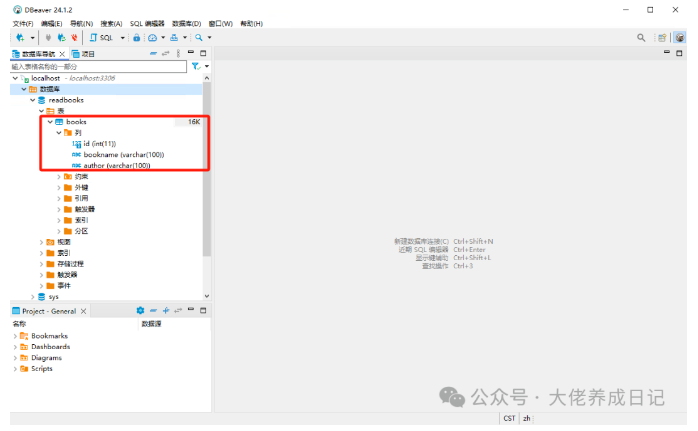Image resolution: width=698 pixels, height=431 pixels.
Task: Expand the Bookmarks folder
Action: click(15, 336)
